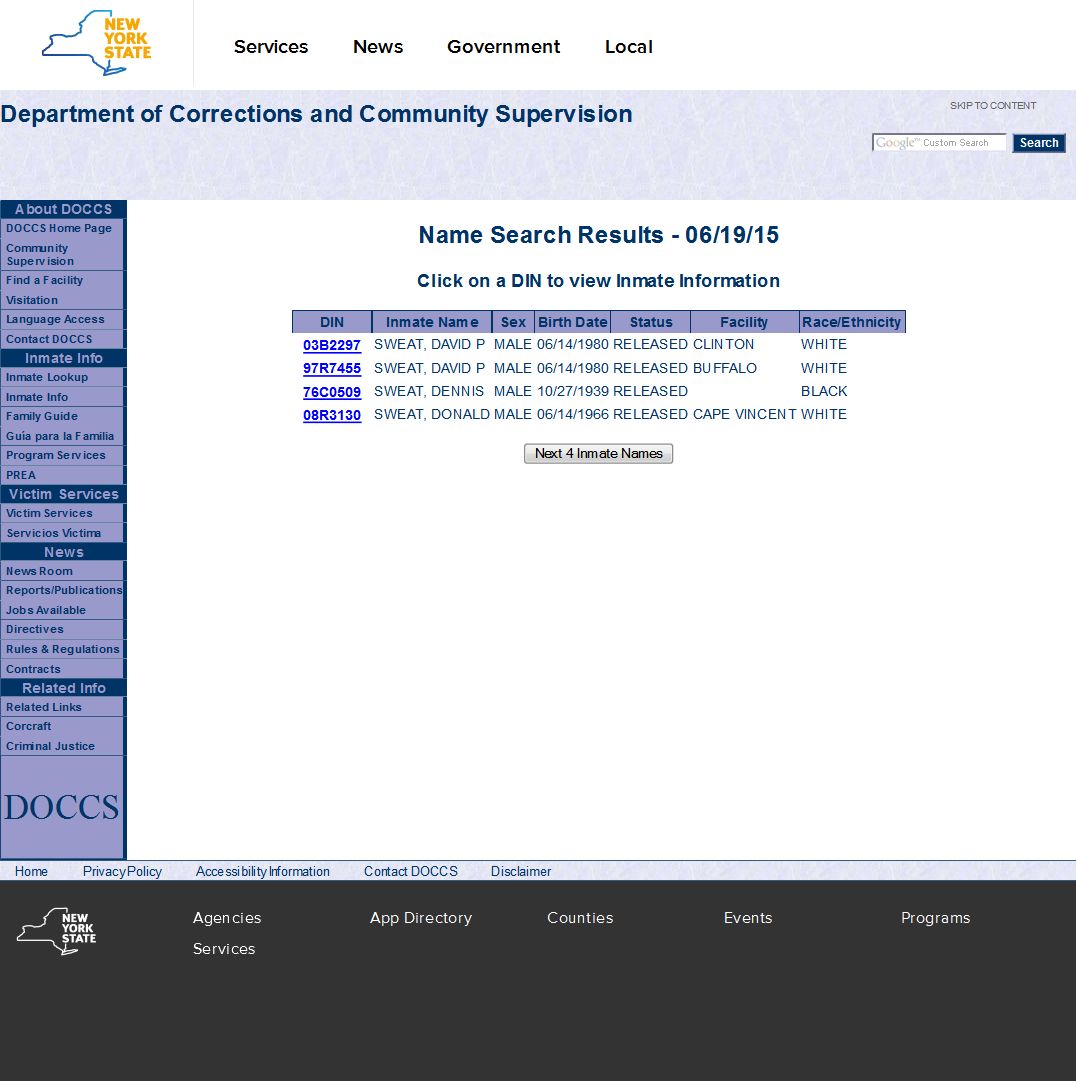Open the News top navigation item
1076x1081 pixels.
378,47
